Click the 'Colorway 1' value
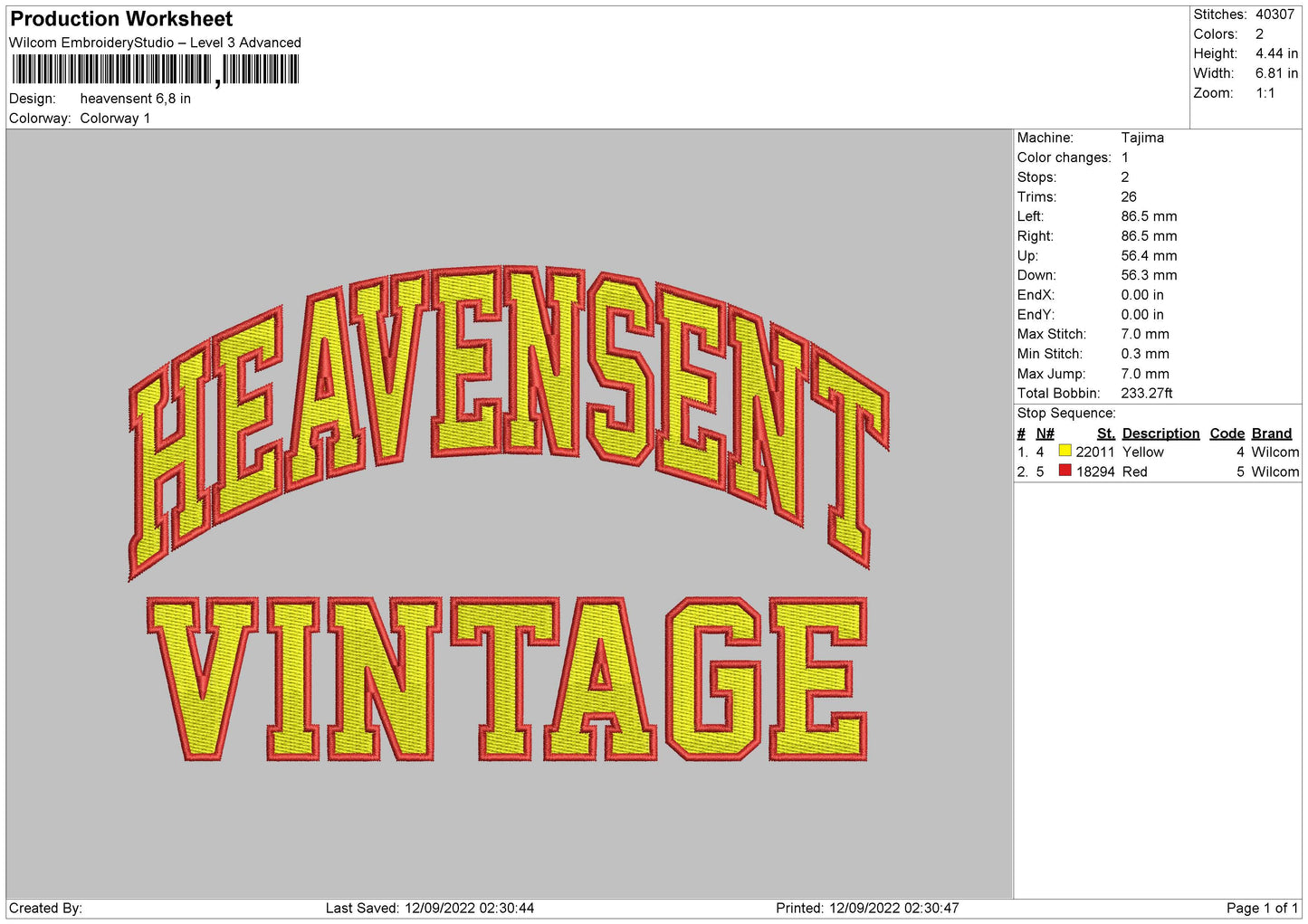 tap(115, 119)
